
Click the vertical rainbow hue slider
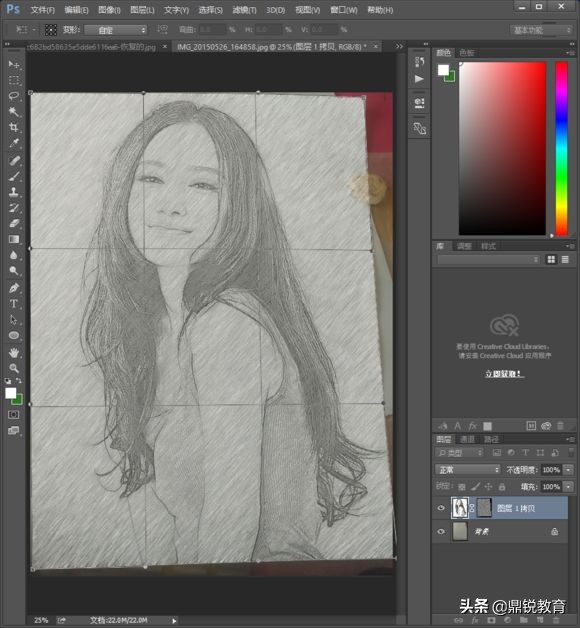562,148
